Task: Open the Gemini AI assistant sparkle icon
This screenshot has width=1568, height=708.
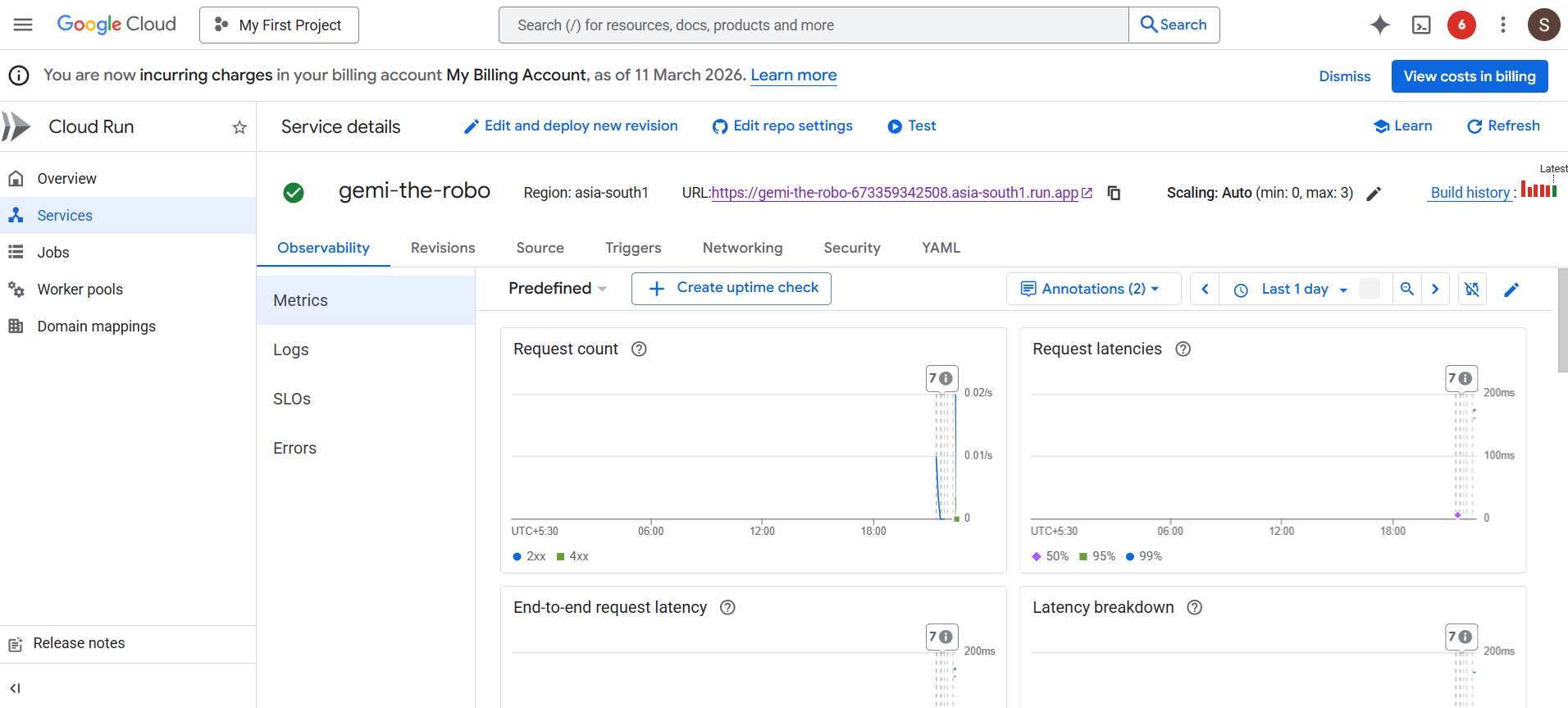Action: coord(1379,25)
